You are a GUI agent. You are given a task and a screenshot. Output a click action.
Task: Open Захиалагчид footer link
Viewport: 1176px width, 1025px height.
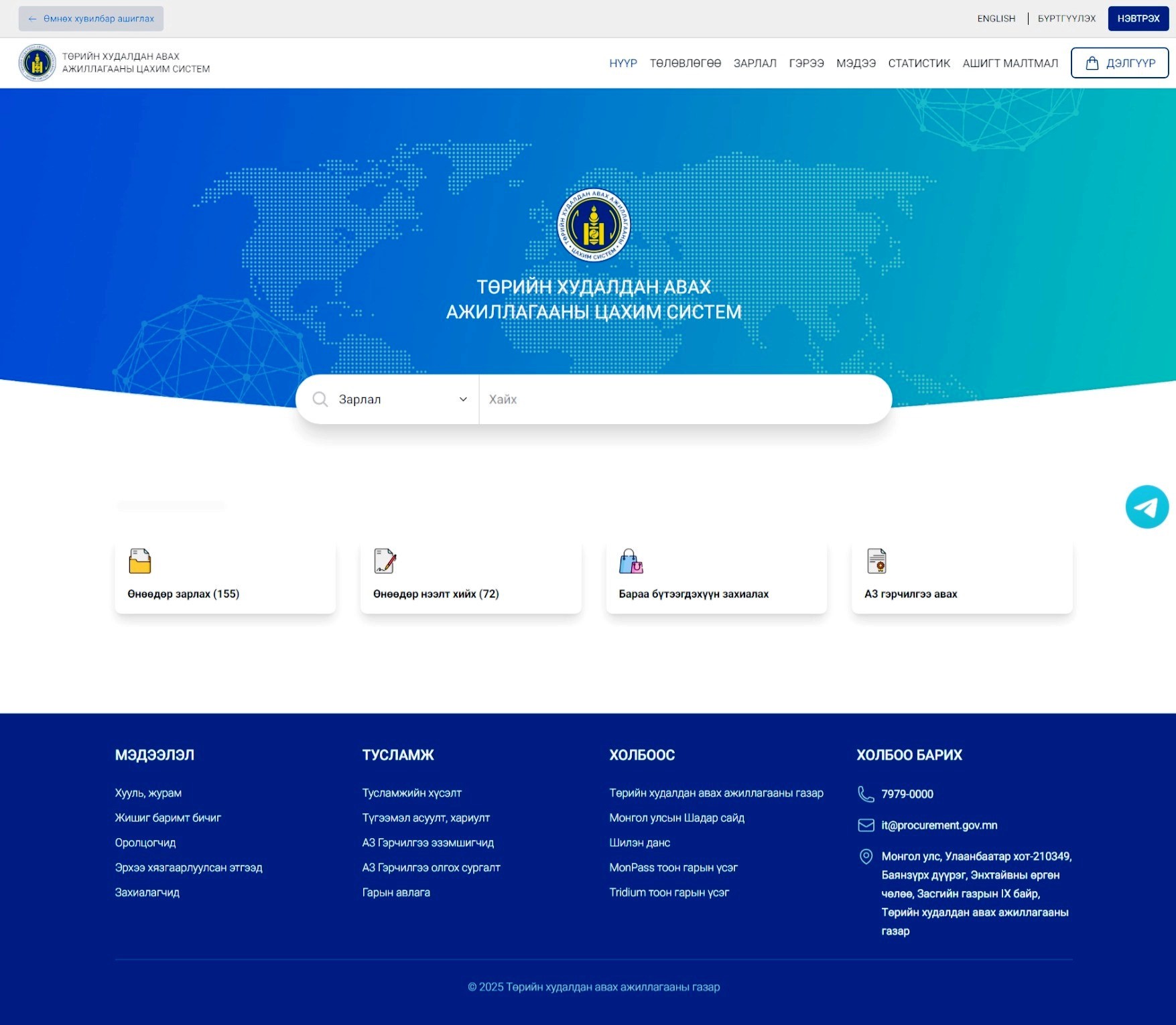click(147, 892)
